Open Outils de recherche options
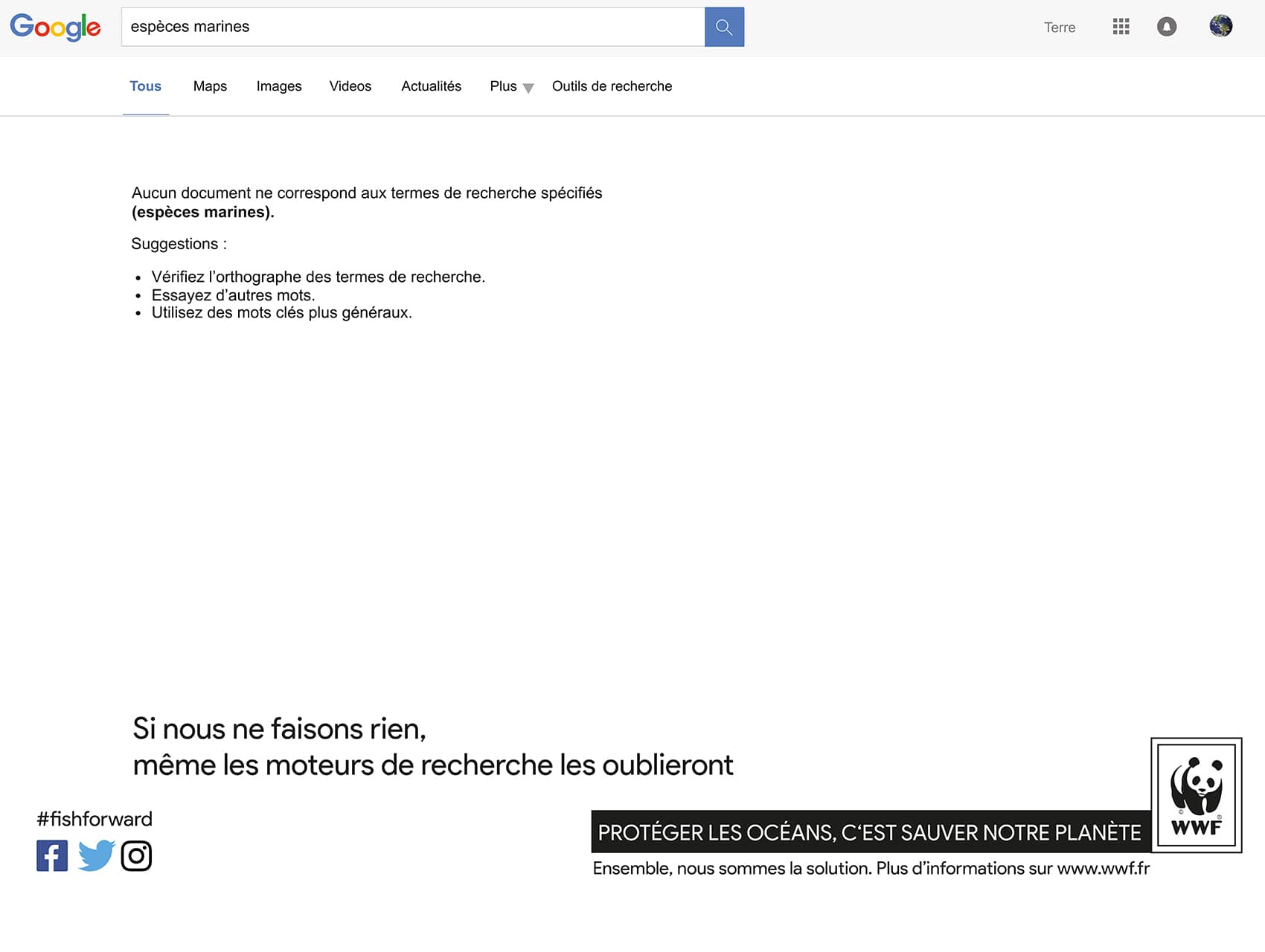This screenshot has width=1265, height=952. click(x=612, y=86)
